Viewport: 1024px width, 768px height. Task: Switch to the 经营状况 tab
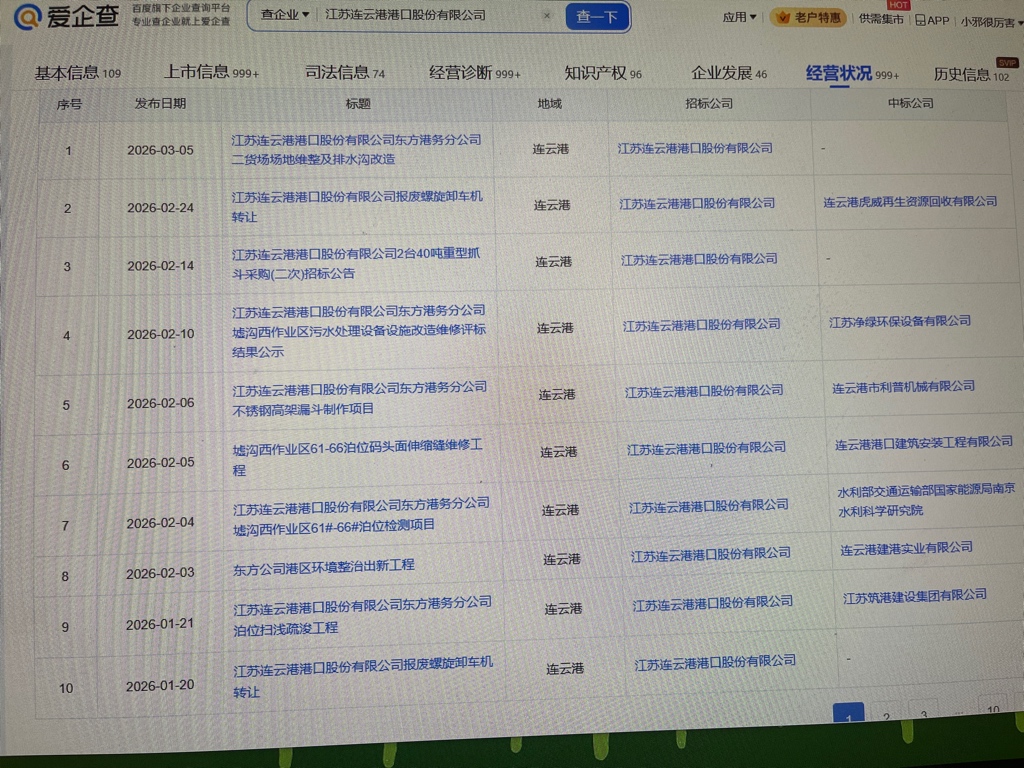[852, 73]
